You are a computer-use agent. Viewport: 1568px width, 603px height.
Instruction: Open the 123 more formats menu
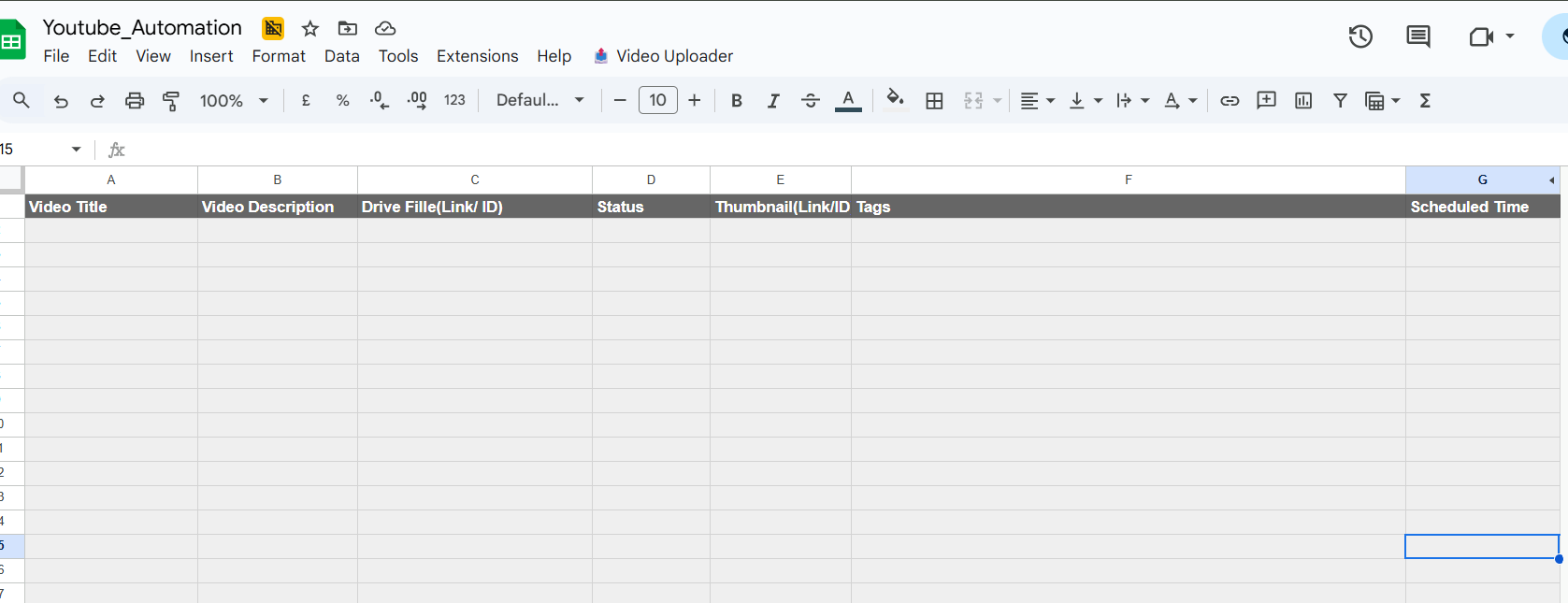[454, 100]
